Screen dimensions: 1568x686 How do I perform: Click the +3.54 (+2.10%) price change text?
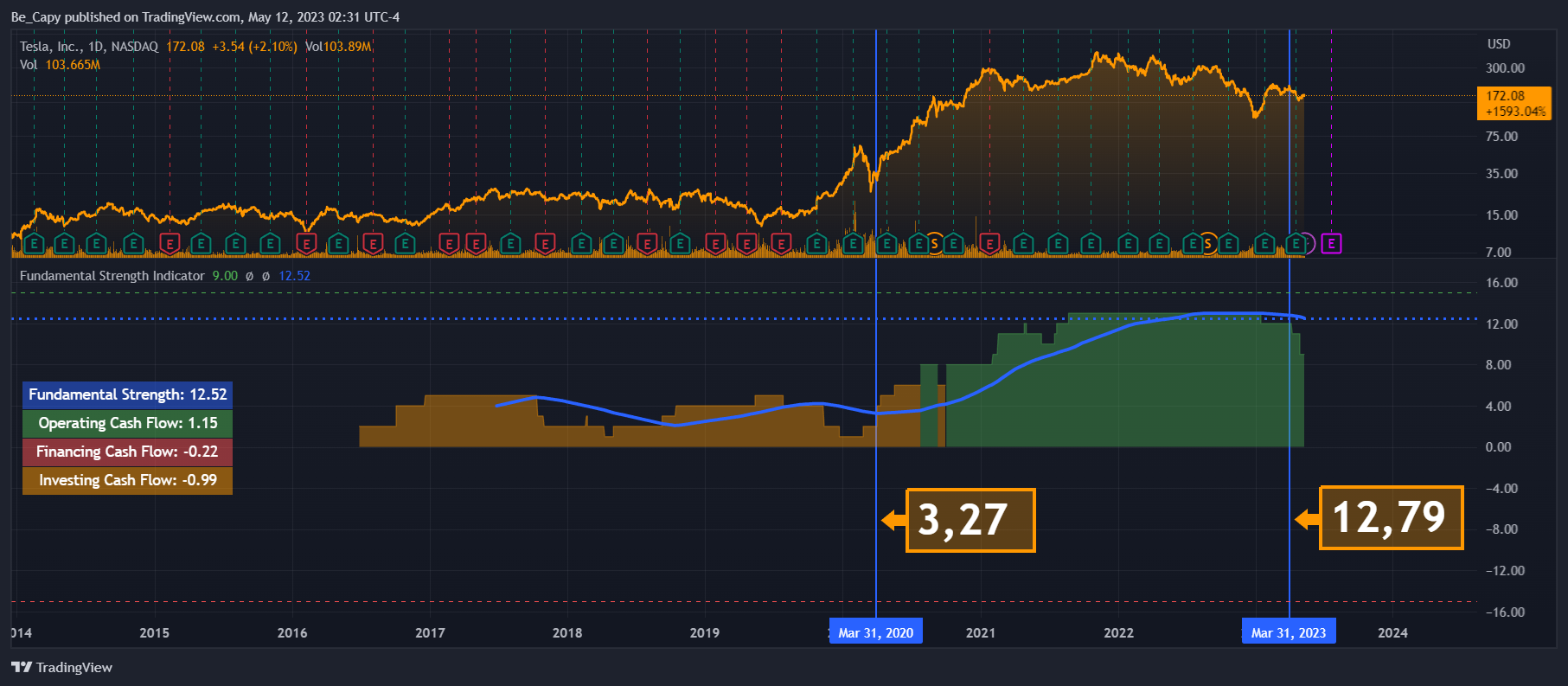point(254,47)
